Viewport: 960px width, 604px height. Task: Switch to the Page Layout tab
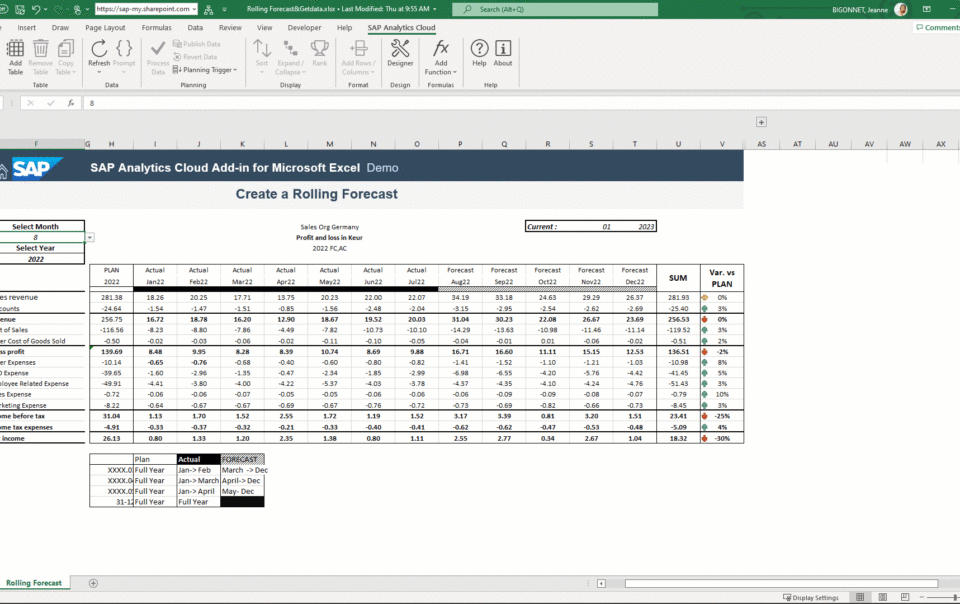[x=105, y=28]
